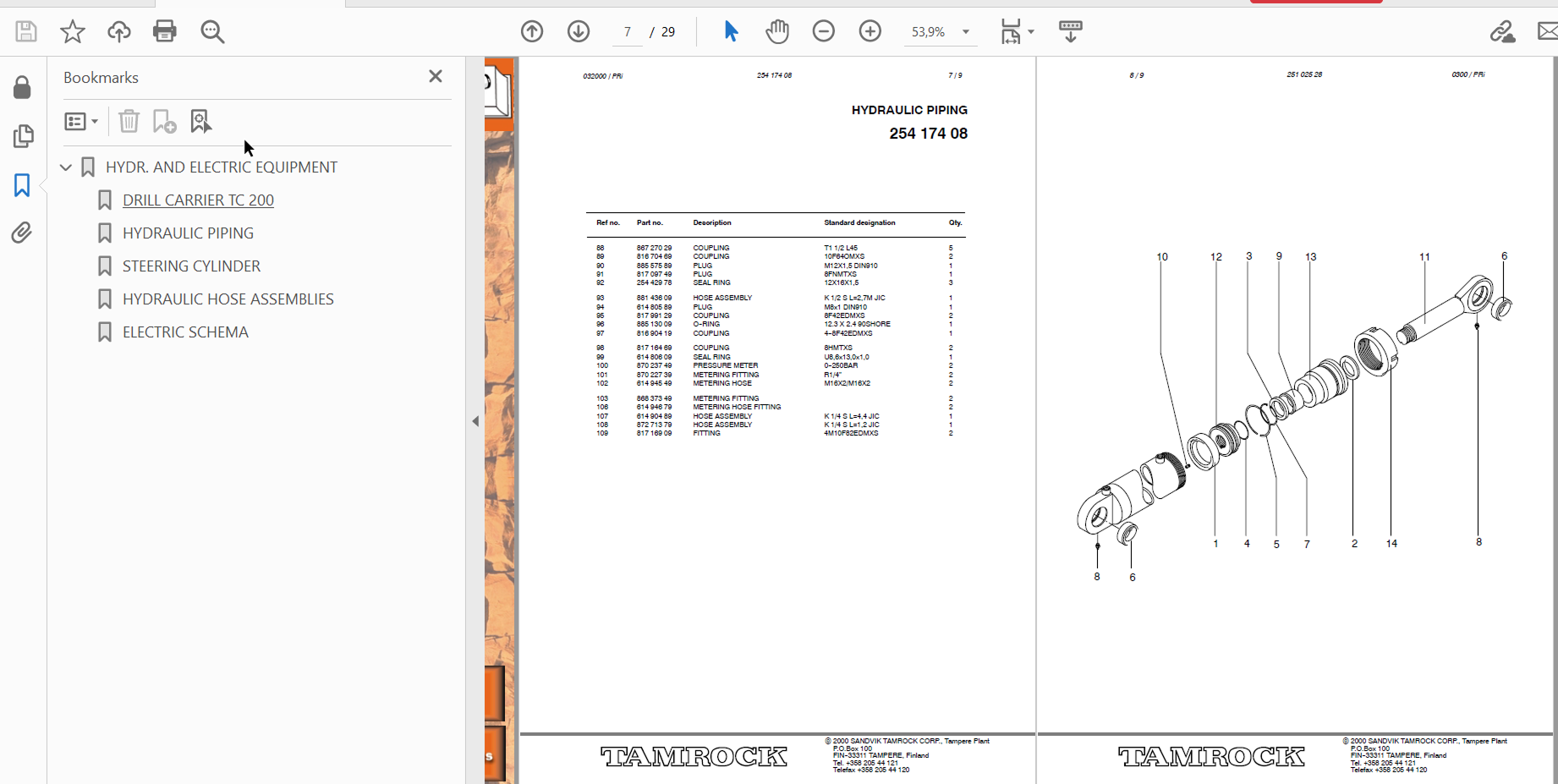Upload the file to cloud storage
Viewport: 1558px width, 784px height.
[119, 32]
